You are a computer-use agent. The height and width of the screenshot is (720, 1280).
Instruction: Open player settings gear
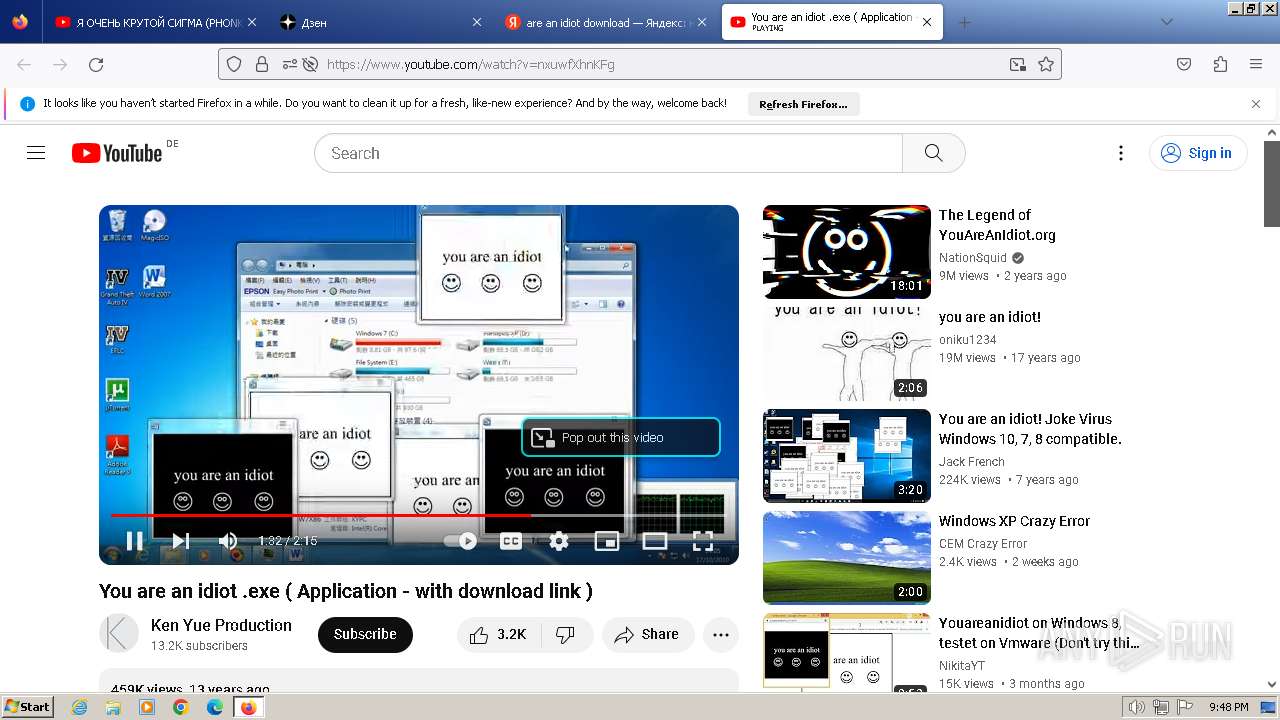point(559,541)
